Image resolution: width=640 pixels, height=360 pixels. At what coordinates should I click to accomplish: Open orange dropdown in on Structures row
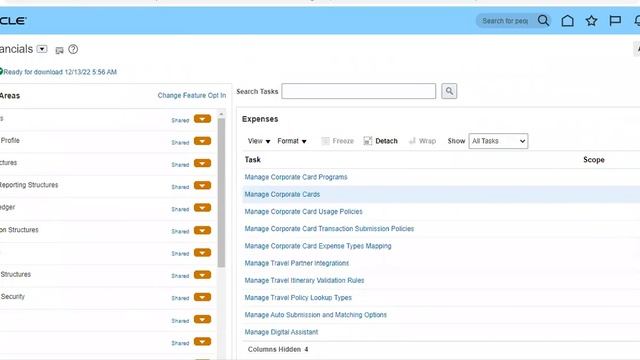point(202,231)
